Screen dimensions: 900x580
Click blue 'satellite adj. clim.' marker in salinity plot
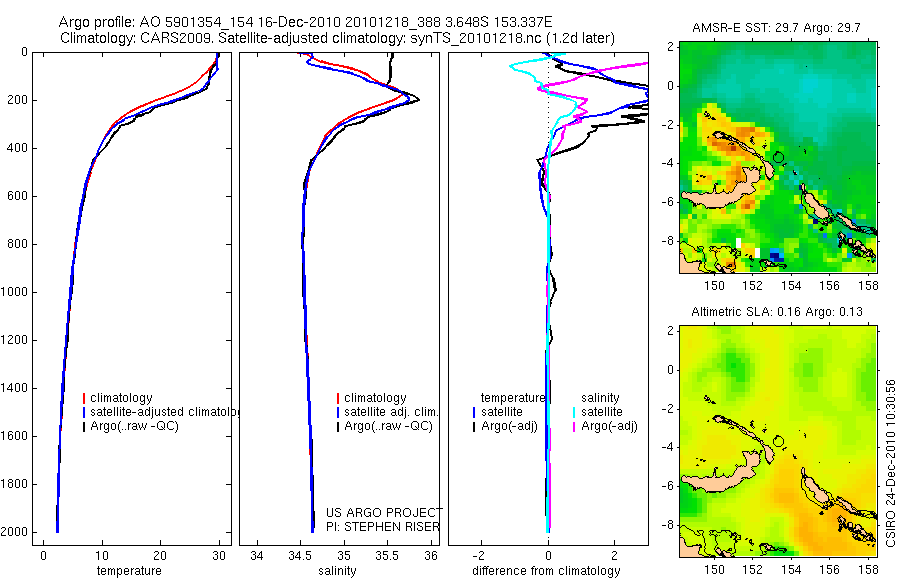[x=338, y=412]
